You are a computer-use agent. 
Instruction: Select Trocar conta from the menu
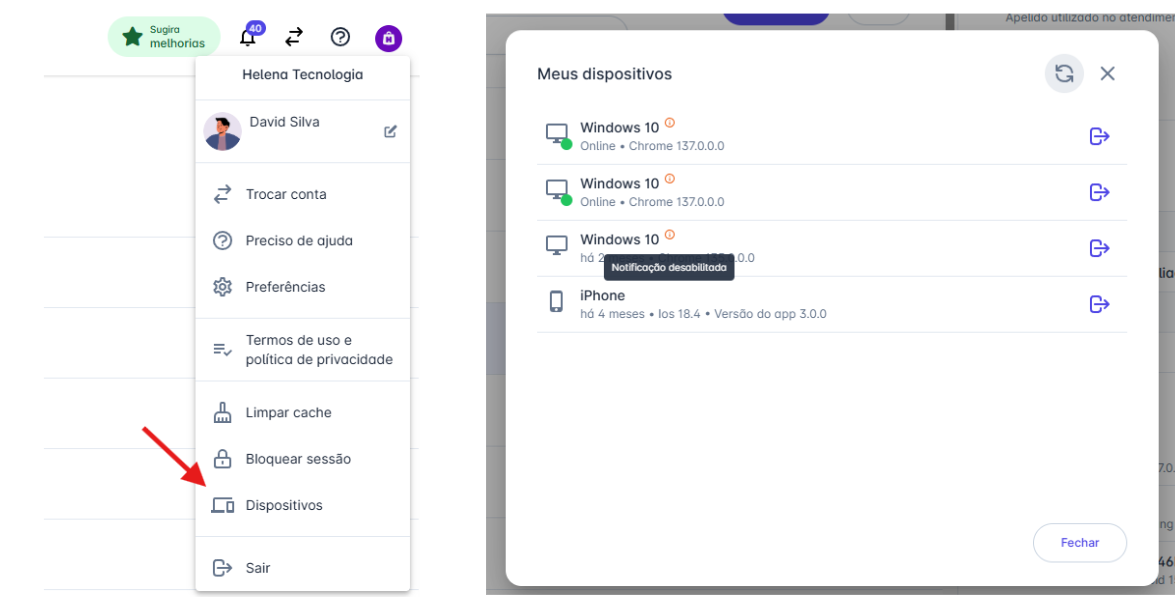coord(286,194)
